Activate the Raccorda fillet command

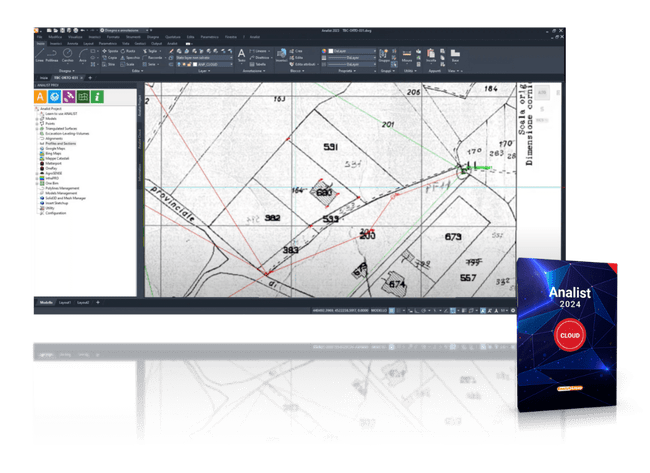coord(153,58)
